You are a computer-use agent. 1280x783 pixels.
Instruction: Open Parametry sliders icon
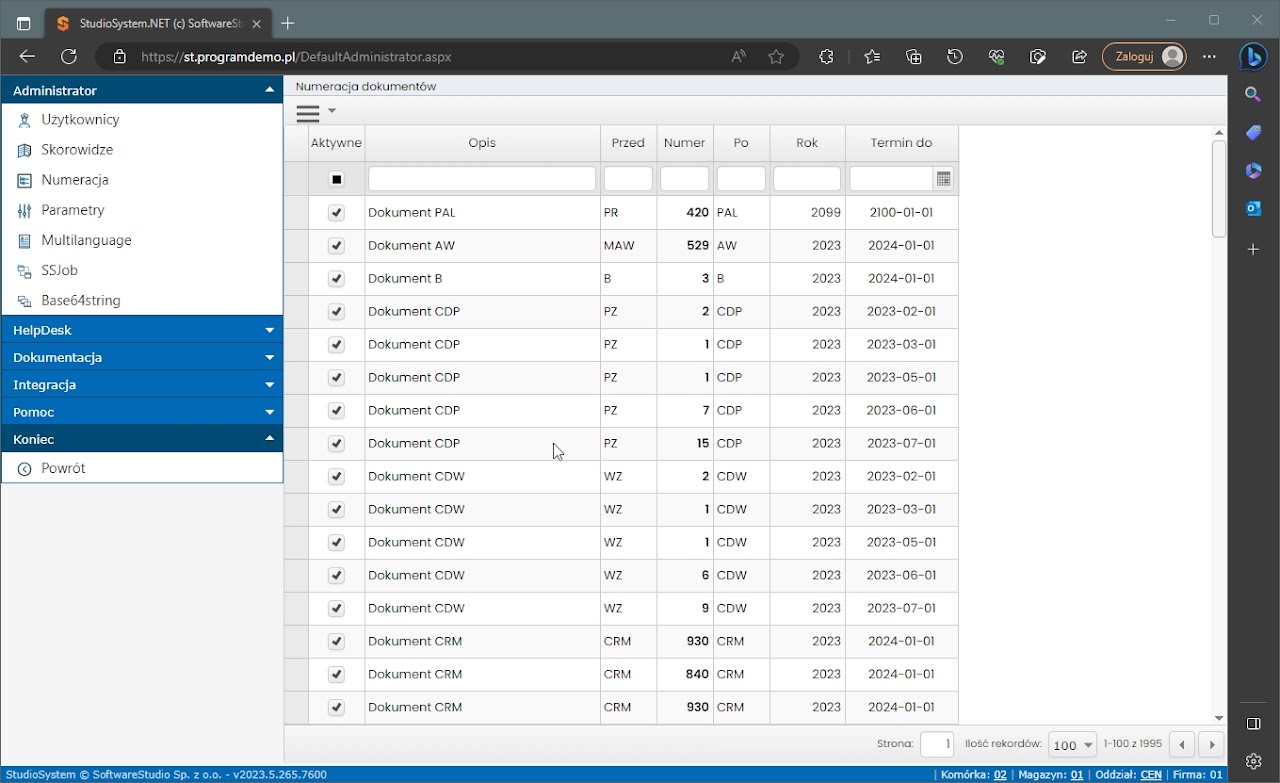pyautogui.click(x=25, y=211)
